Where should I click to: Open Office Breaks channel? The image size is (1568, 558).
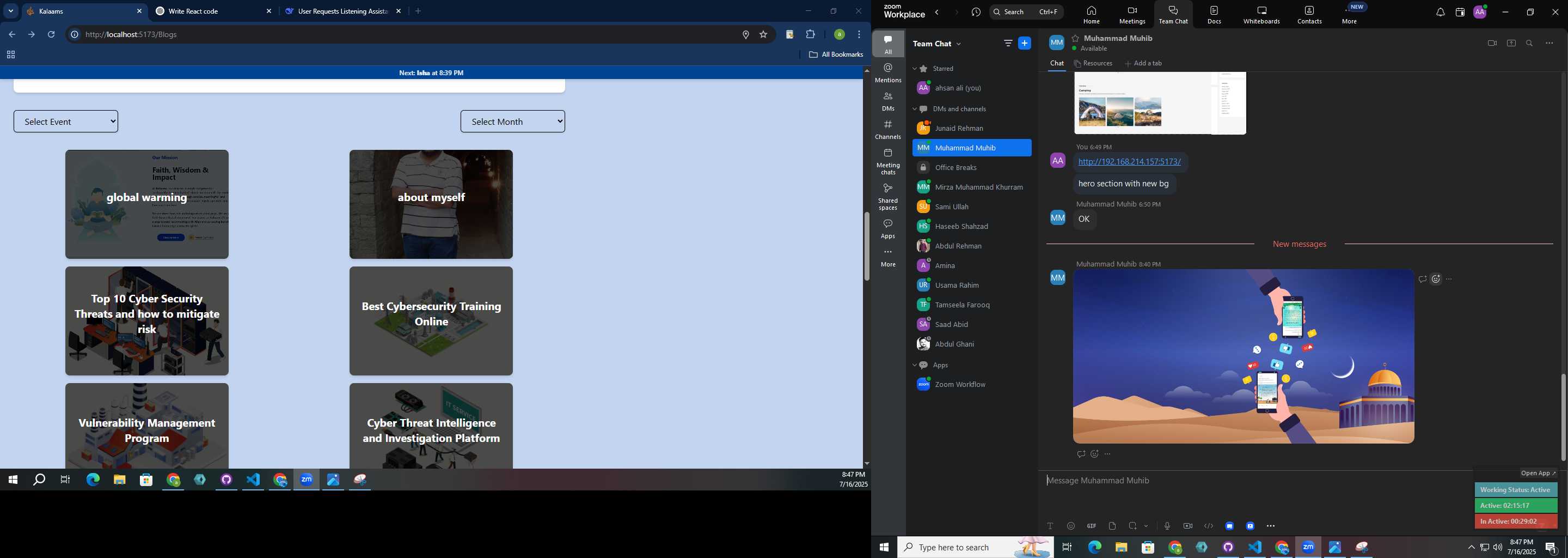click(x=971, y=167)
